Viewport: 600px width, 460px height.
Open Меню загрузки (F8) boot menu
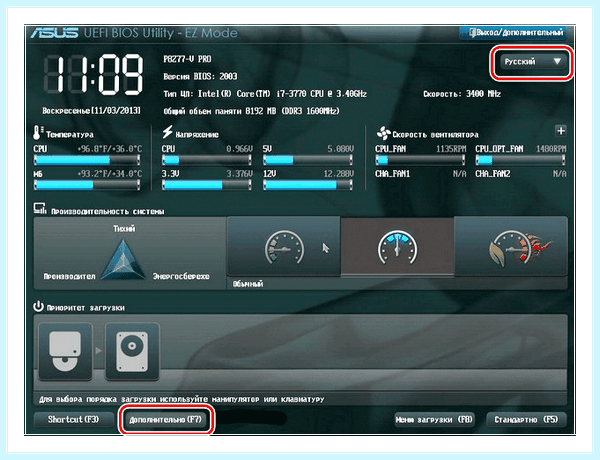pyautogui.click(x=434, y=419)
